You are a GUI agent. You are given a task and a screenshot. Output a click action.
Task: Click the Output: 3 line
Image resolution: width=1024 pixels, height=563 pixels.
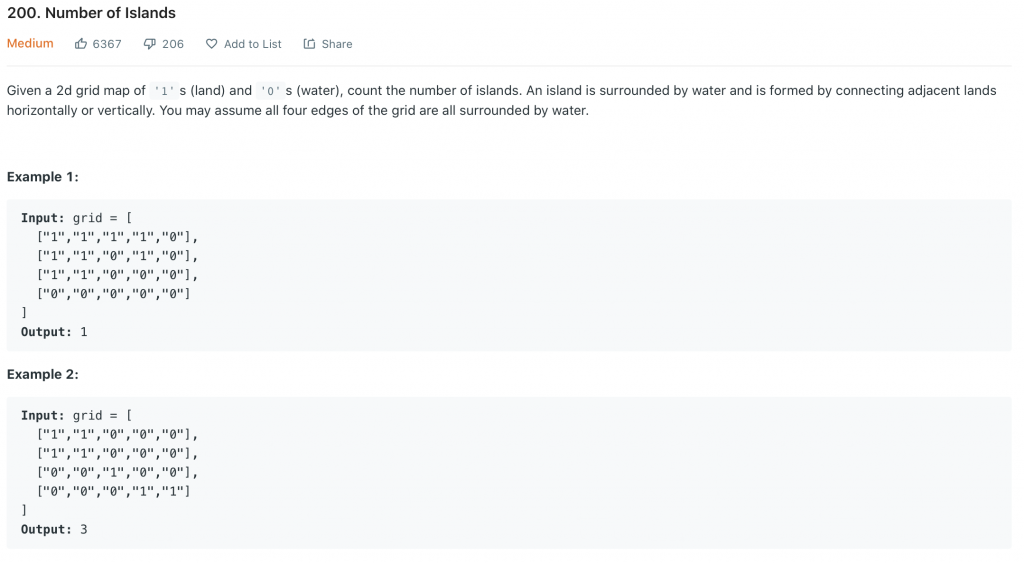pyautogui.click(x=54, y=529)
